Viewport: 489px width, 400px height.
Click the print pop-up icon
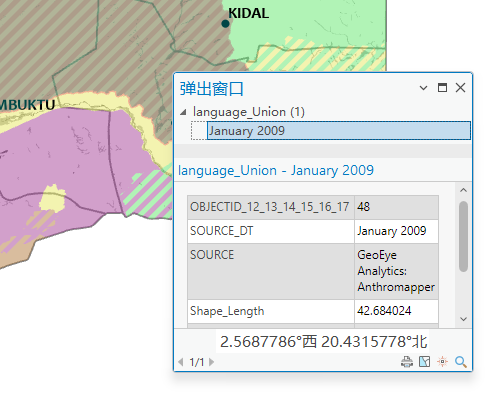(407, 362)
